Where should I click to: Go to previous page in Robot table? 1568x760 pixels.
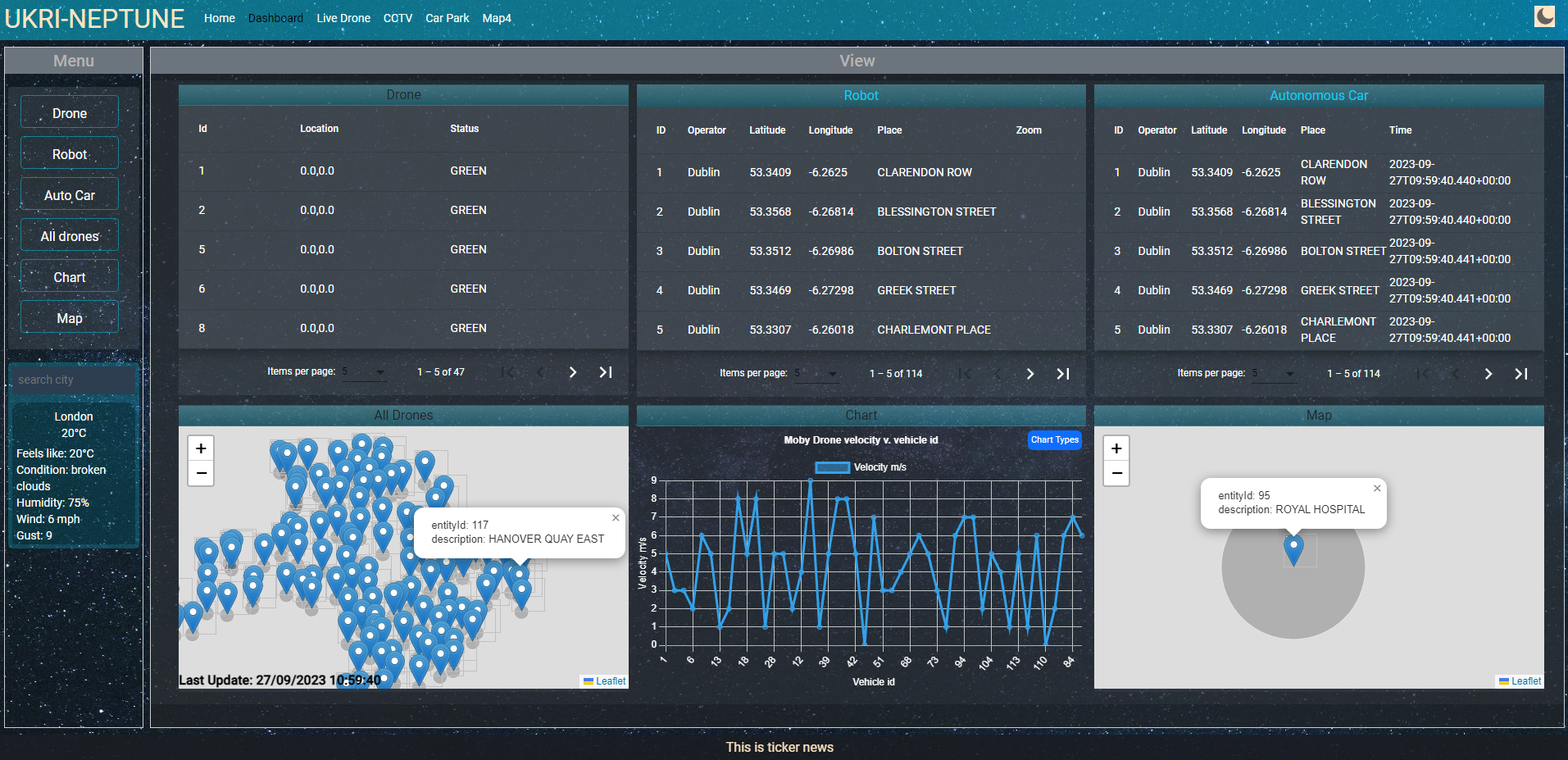click(998, 374)
